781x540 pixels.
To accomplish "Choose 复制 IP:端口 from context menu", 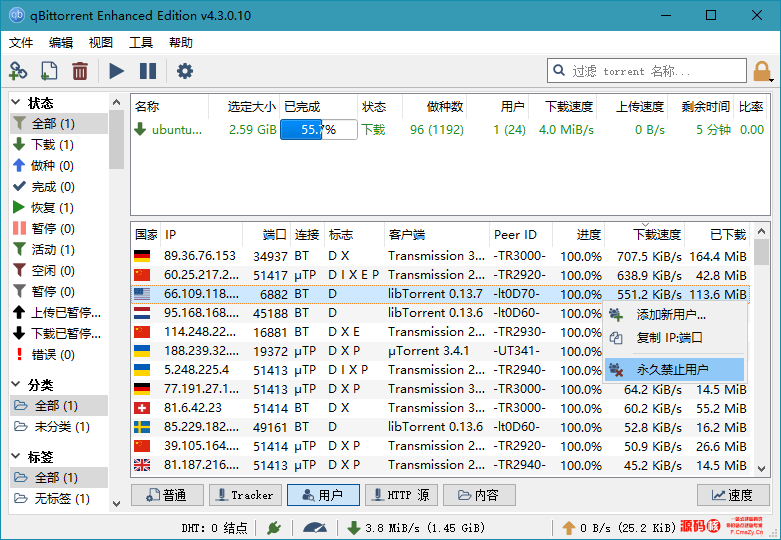I will pos(674,338).
